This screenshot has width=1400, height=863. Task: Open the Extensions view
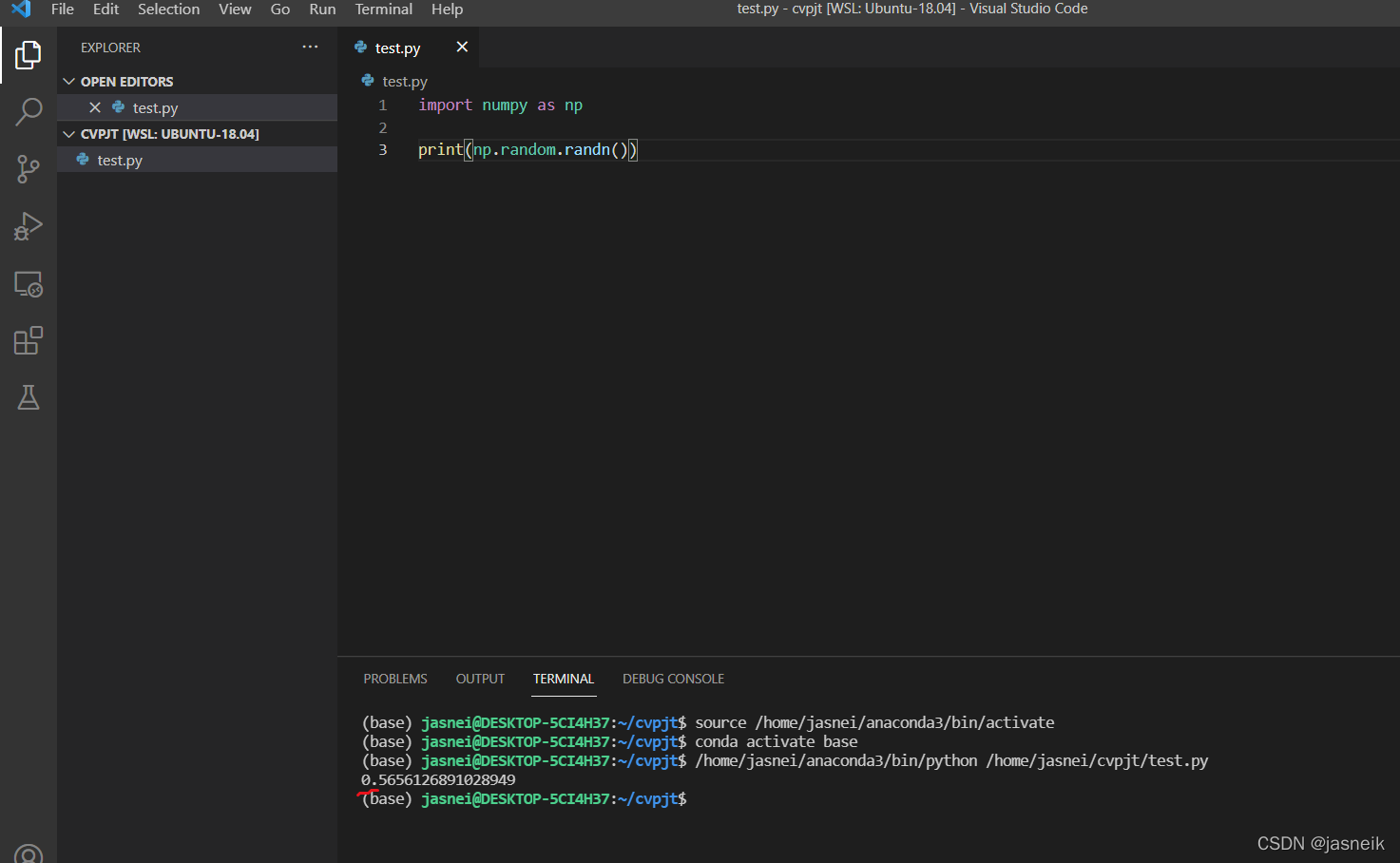click(29, 340)
